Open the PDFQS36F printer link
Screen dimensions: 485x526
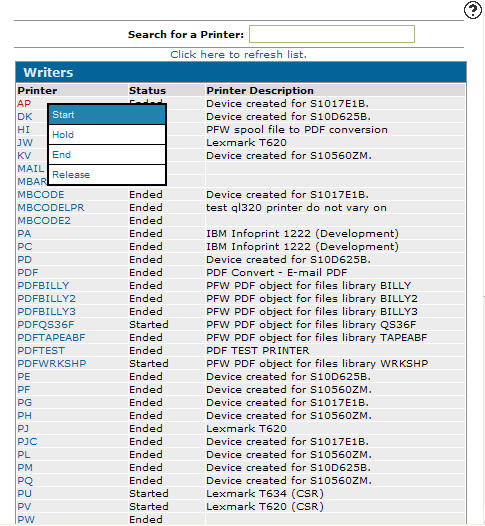tap(46, 325)
